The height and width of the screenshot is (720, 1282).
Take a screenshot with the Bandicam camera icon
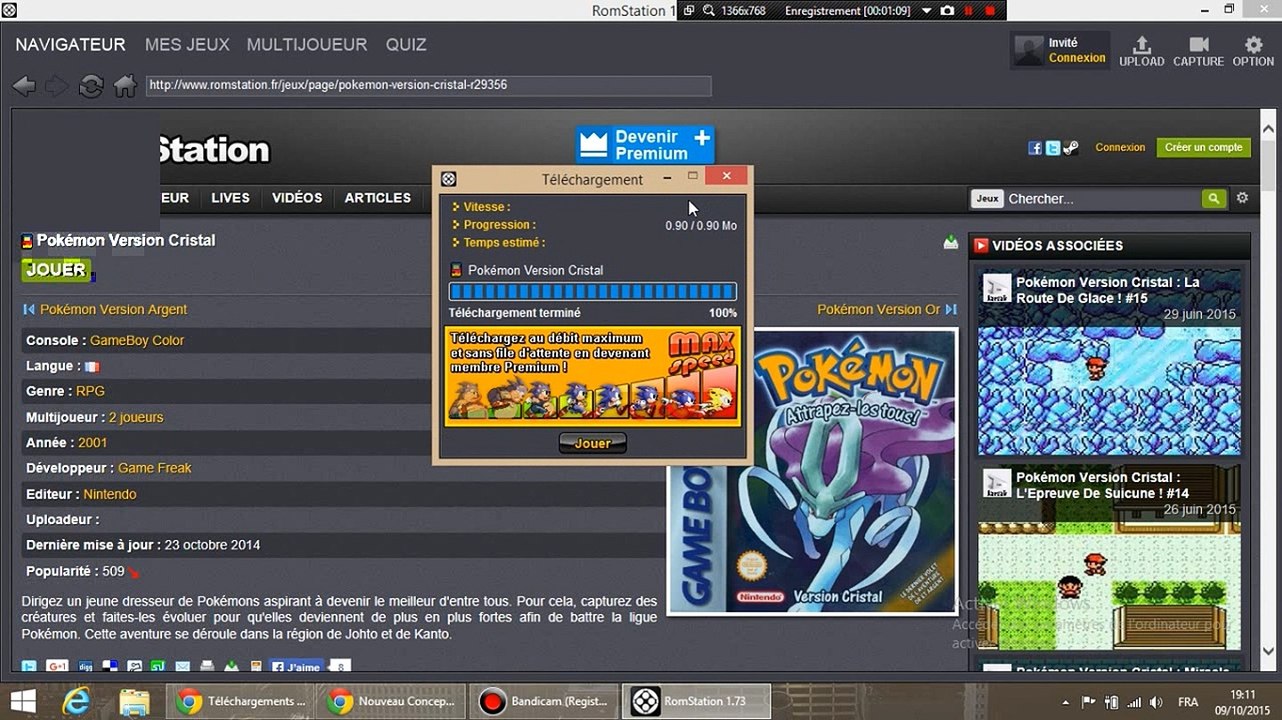tap(947, 10)
